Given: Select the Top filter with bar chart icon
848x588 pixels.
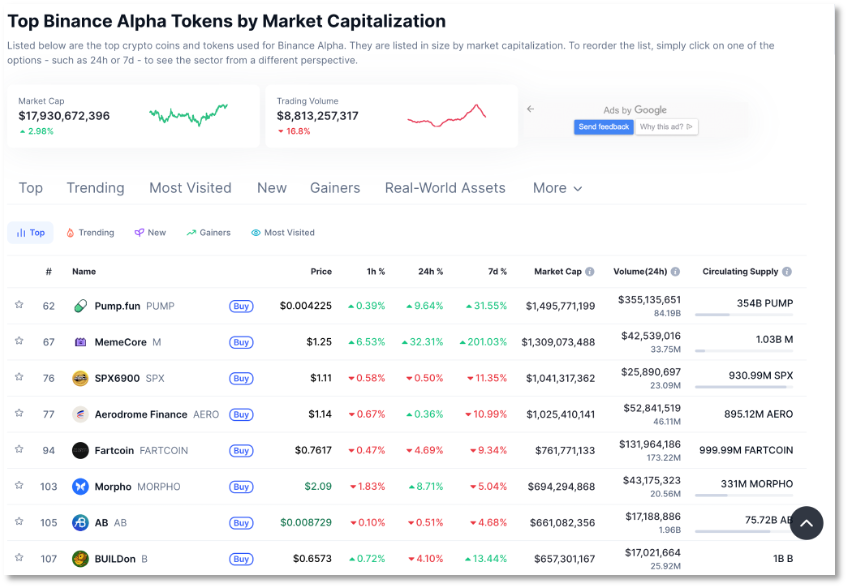Looking at the screenshot, I should click(30, 232).
